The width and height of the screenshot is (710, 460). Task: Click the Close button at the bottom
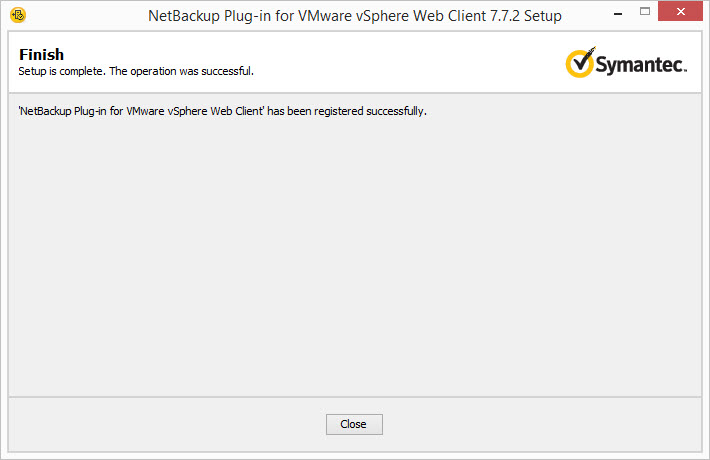(x=354, y=424)
